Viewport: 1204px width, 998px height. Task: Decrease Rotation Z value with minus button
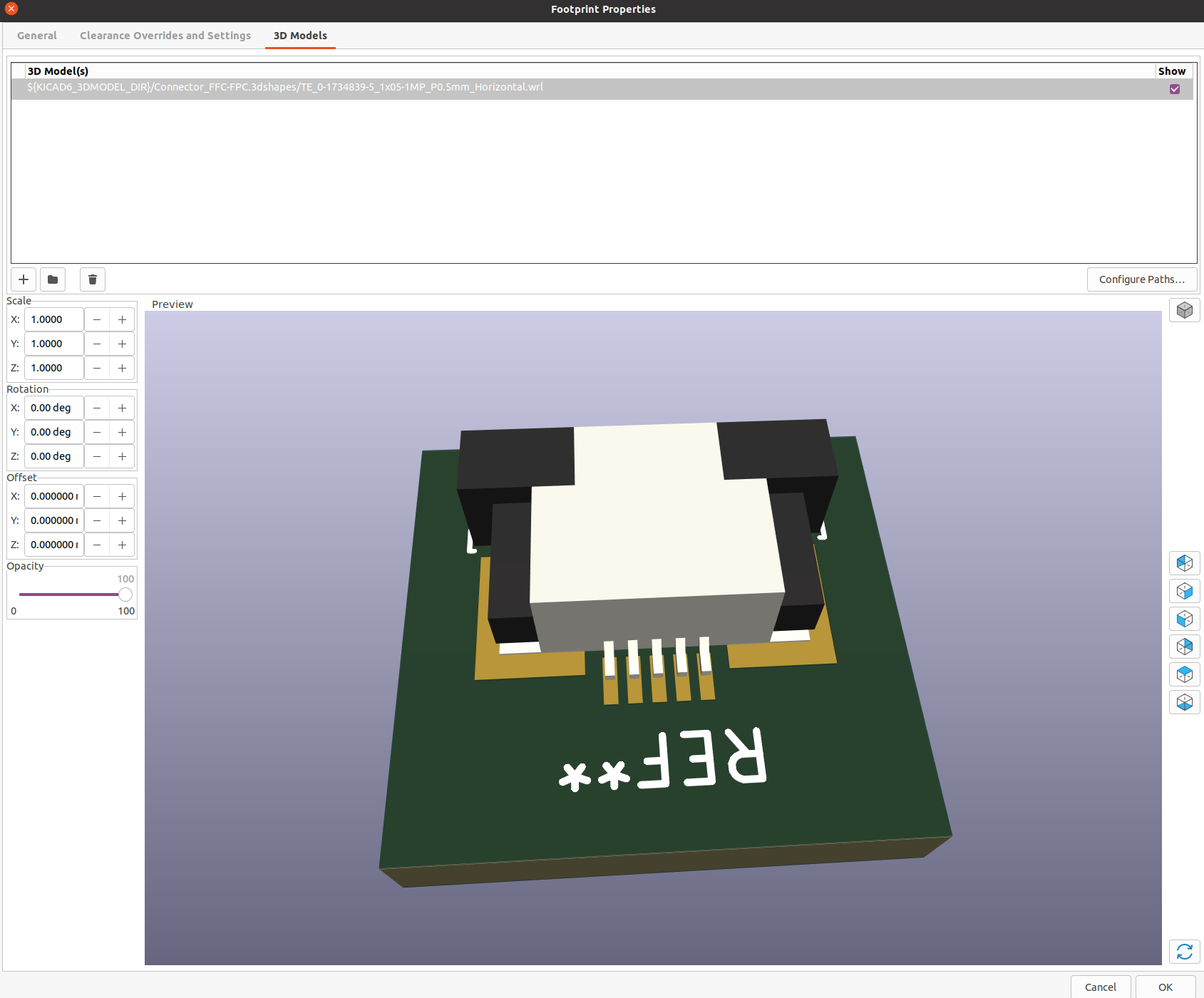tap(97, 457)
